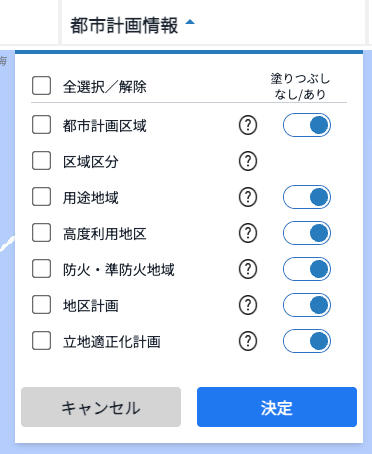The height and width of the screenshot is (454, 372).
Task: Click the キャンセル button
Action: (x=101, y=407)
